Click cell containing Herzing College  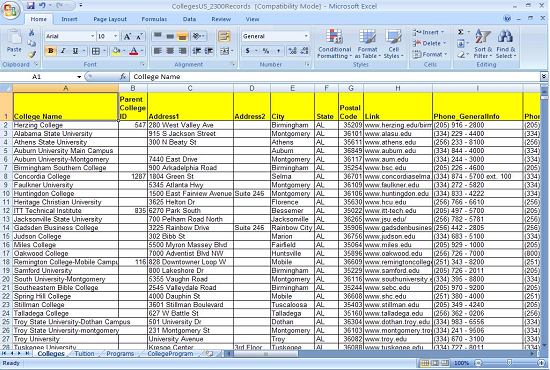66,125
